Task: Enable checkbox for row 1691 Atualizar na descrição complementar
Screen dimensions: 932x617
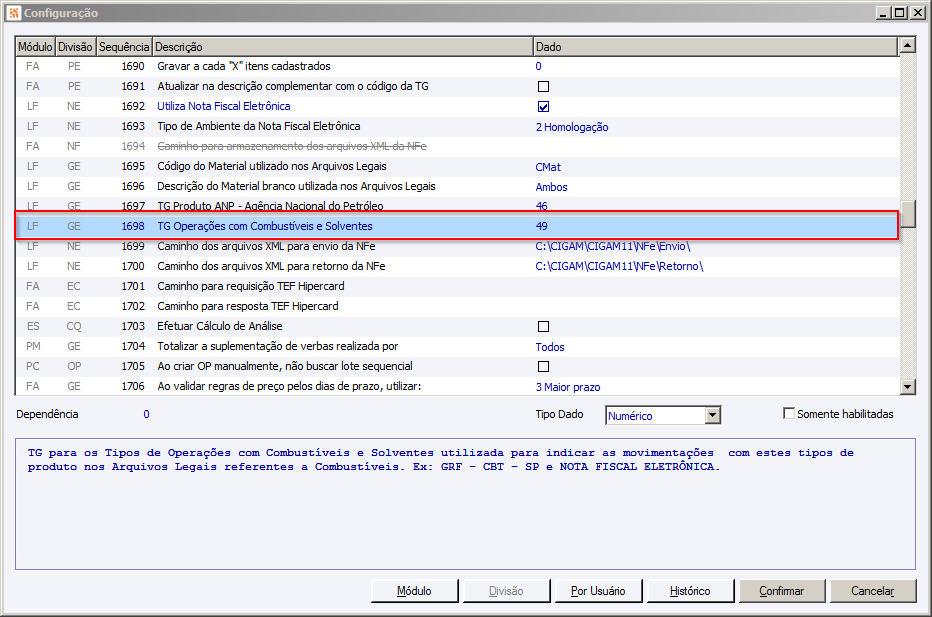Action: point(543,87)
